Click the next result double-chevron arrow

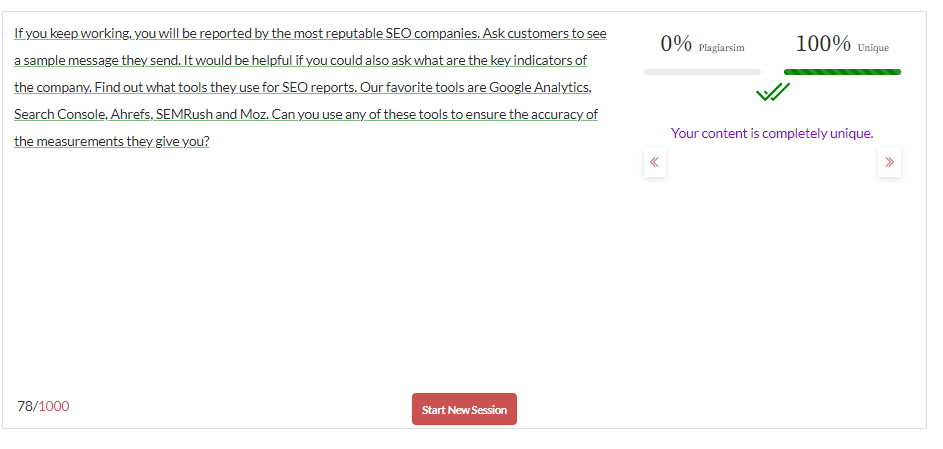click(889, 162)
